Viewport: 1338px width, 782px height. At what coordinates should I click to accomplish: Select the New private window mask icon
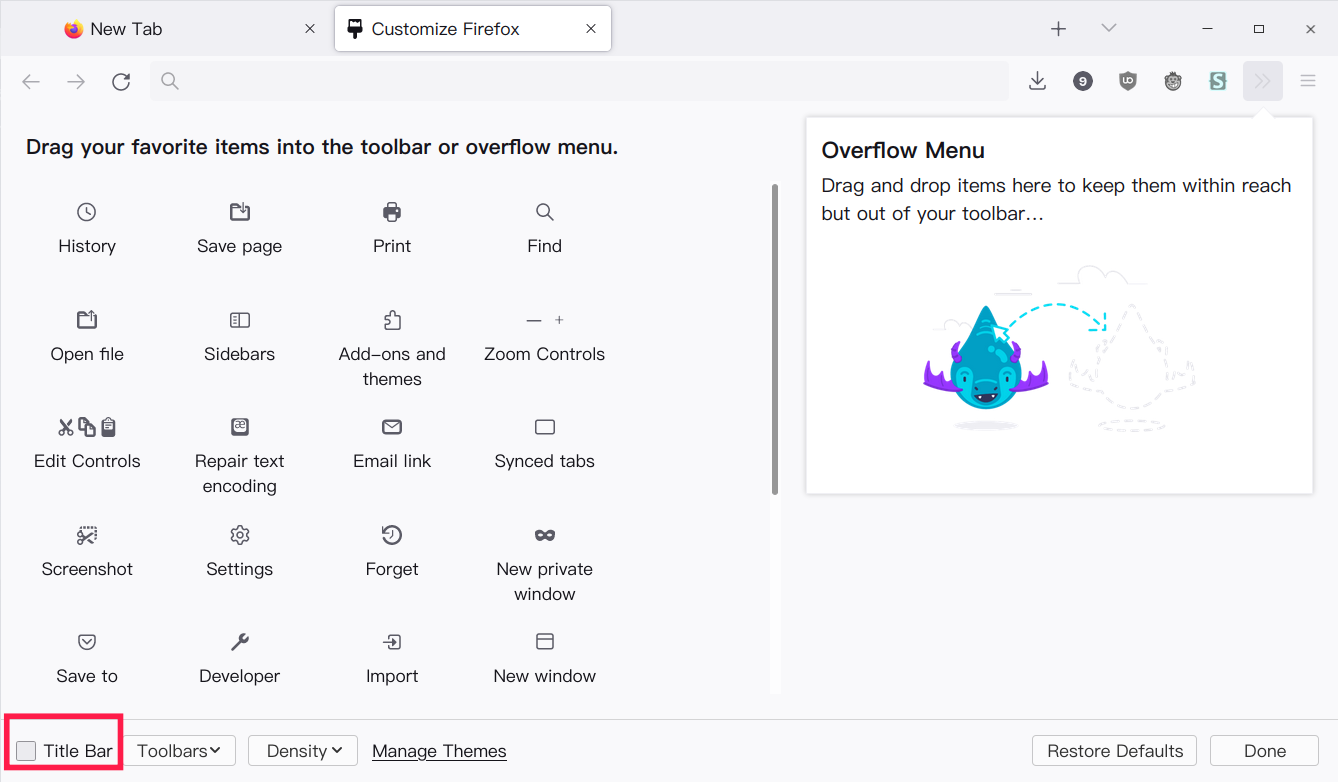[545, 535]
